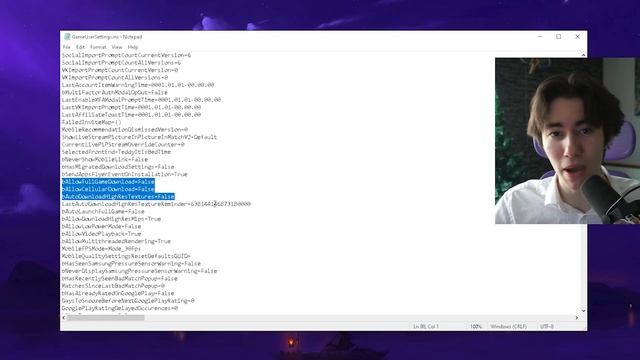The width and height of the screenshot is (640, 360).
Task: Click the LastAutoDownloadHighResTextureReminder line
Action: click(x=156, y=204)
